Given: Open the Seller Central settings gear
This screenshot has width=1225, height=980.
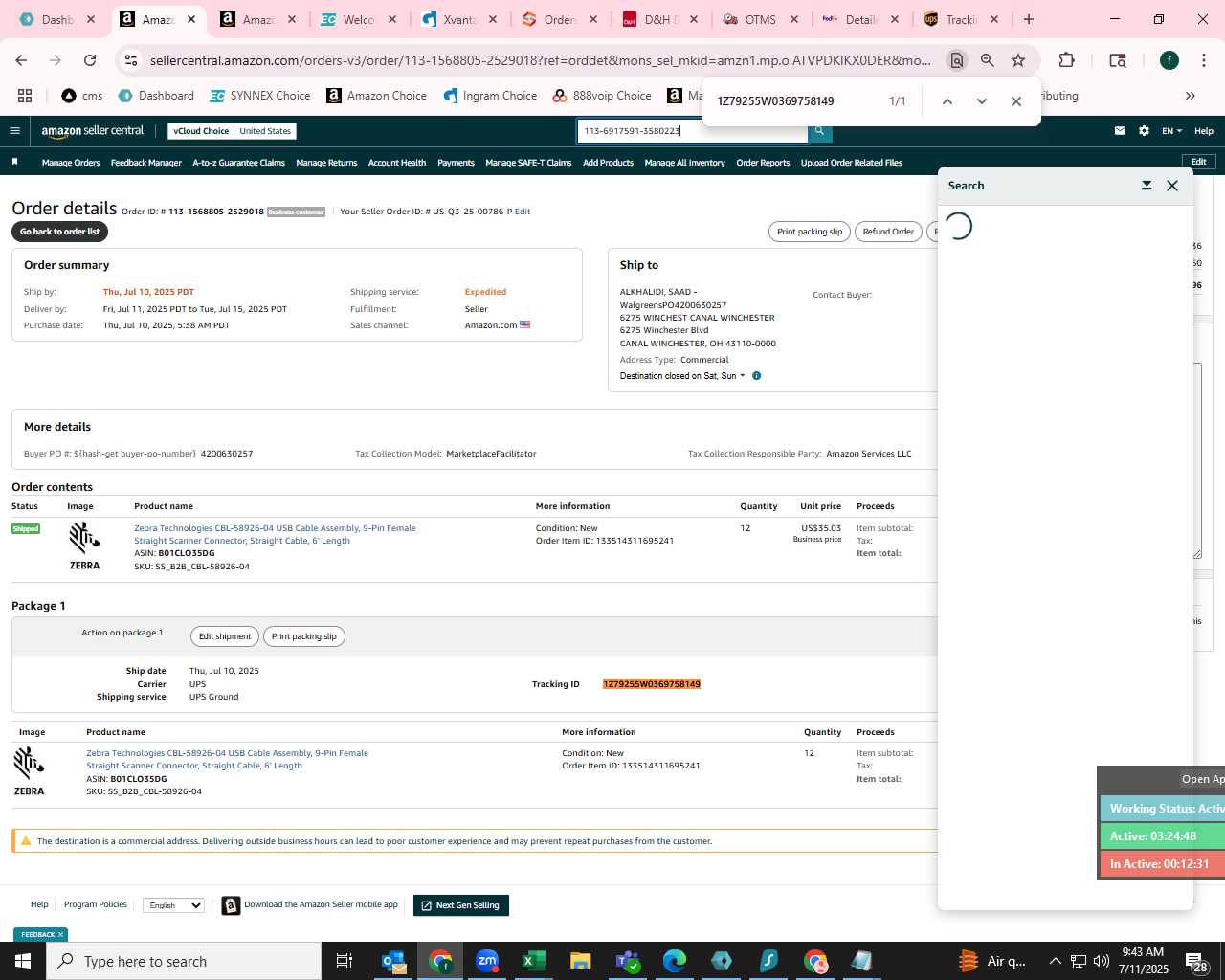Looking at the screenshot, I should tap(1144, 131).
